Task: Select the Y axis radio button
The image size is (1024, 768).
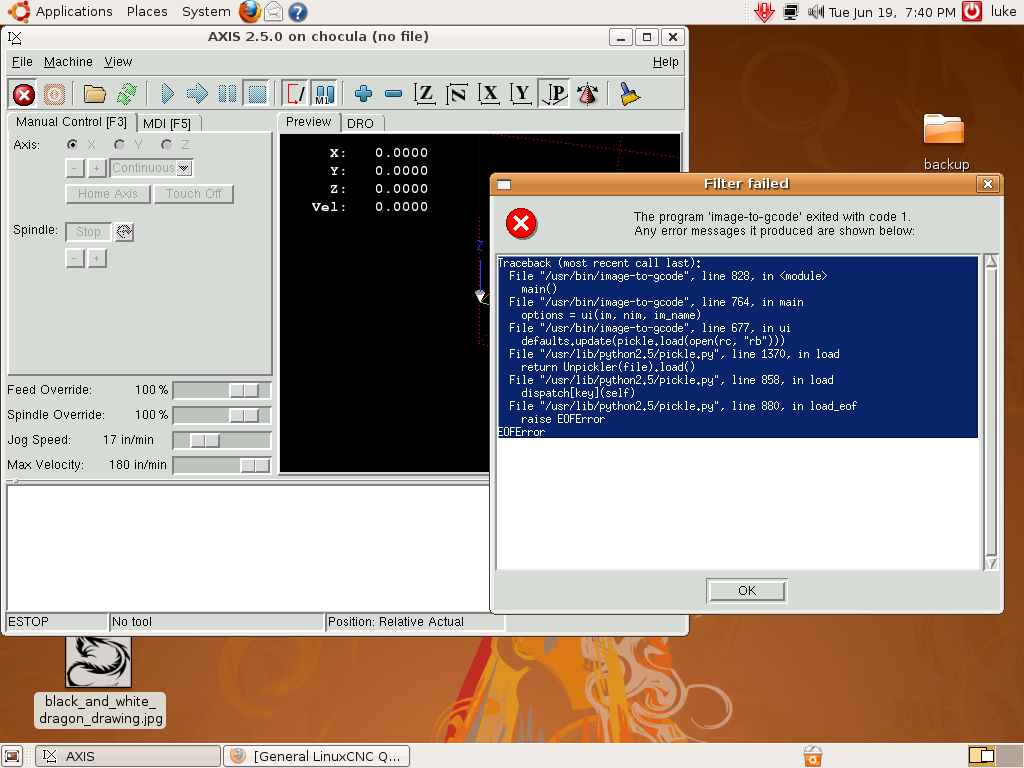Action: (120, 144)
